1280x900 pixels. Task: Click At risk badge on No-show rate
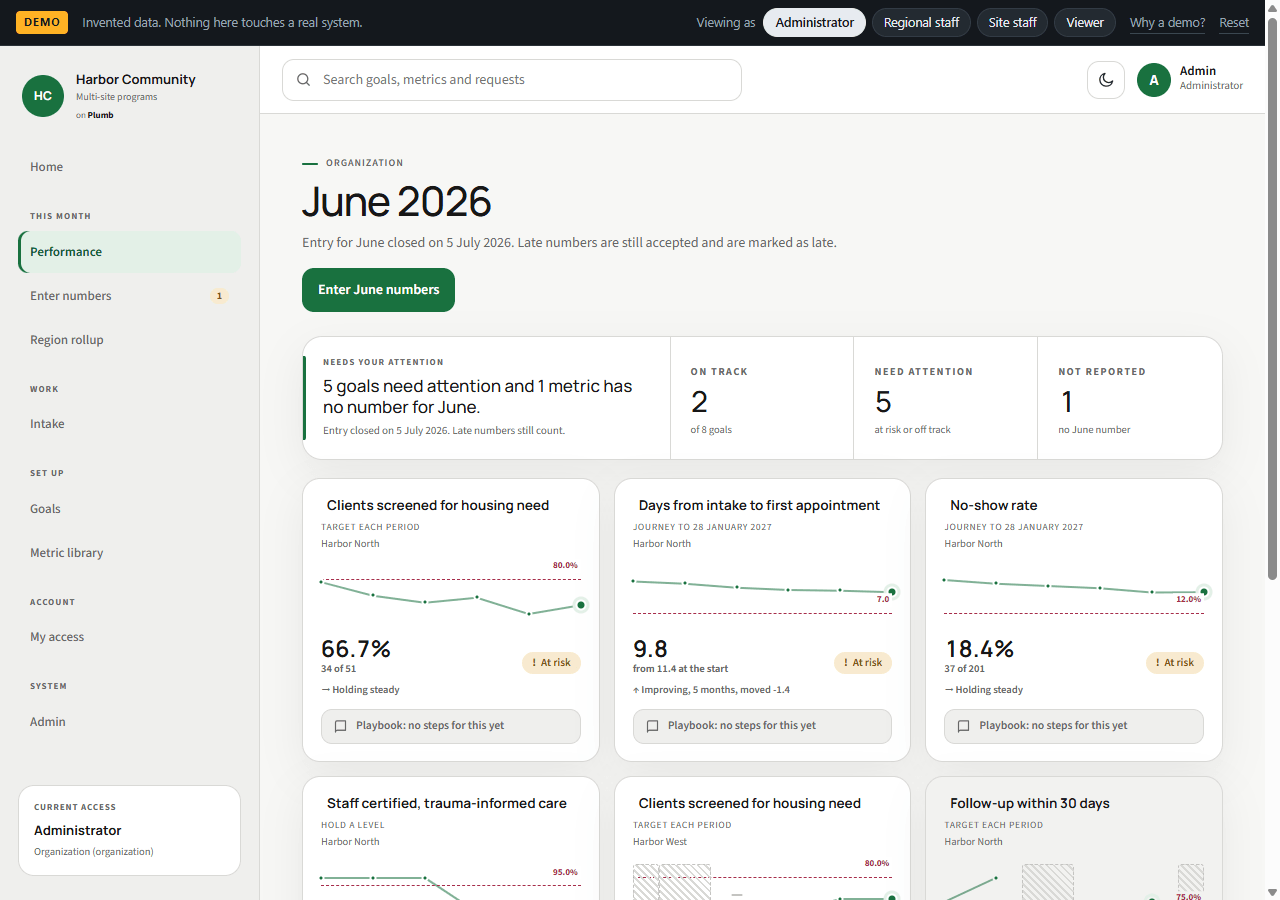click(1175, 663)
